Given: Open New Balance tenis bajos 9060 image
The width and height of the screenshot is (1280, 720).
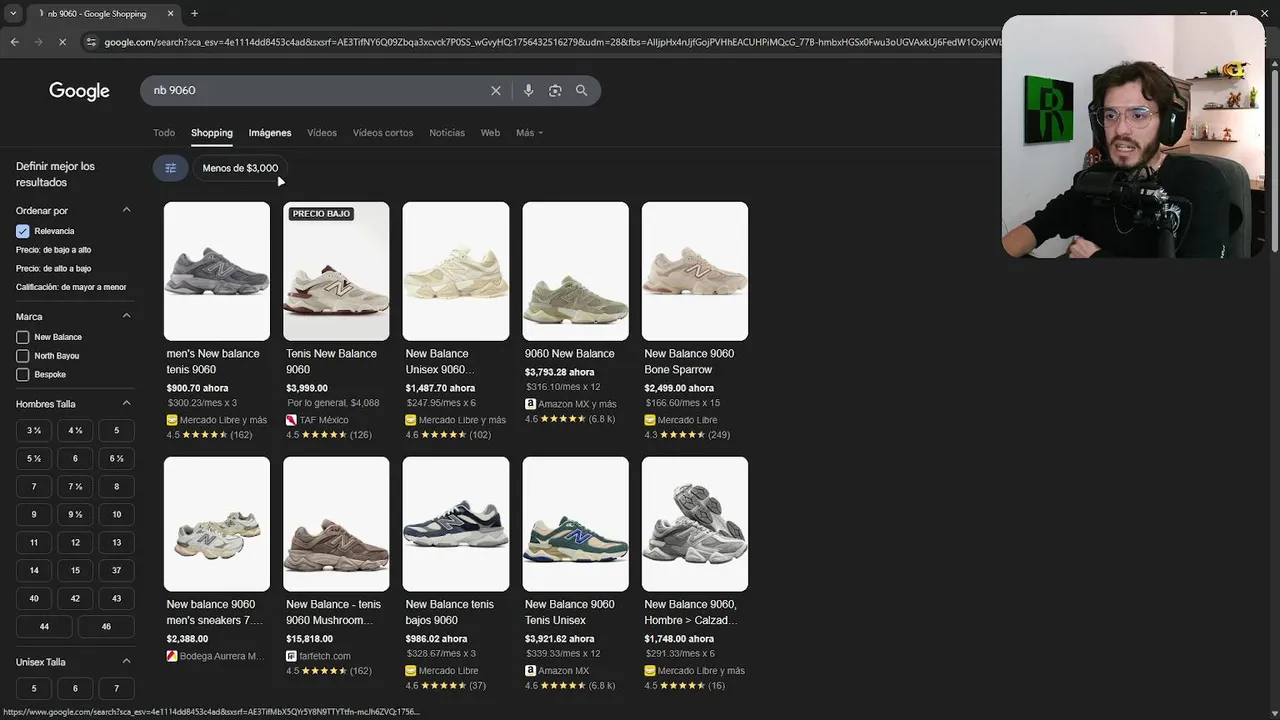Looking at the screenshot, I should pos(456,524).
